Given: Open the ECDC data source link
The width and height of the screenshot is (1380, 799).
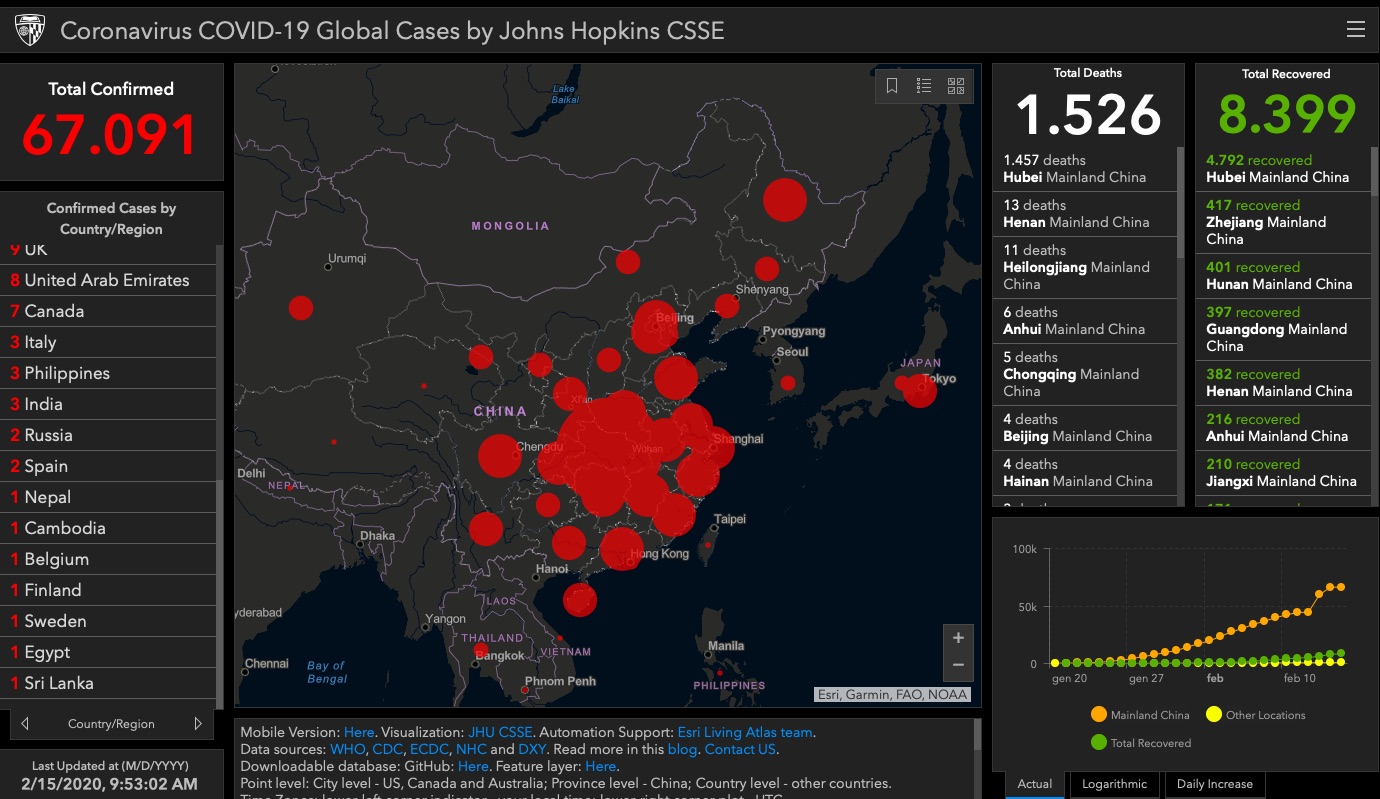Looking at the screenshot, I should tap(429, 749).
